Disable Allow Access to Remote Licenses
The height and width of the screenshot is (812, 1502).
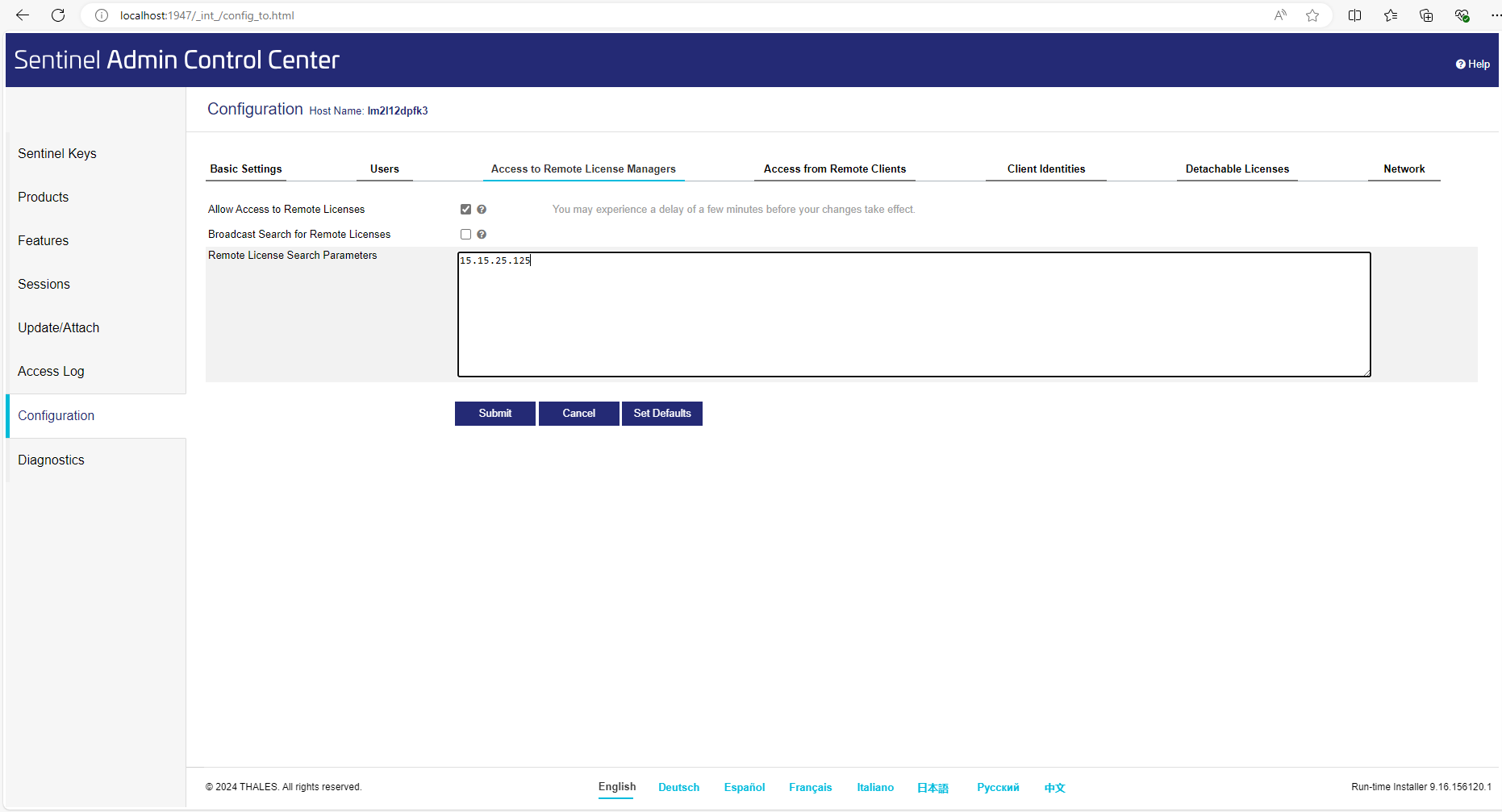click(x=465, y=210)
